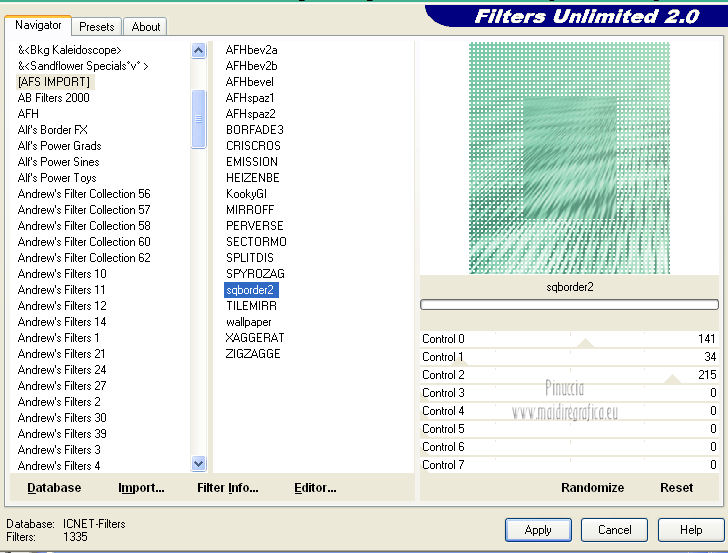Randomize the filter controls
The image size is (728, 553).
(x=592, y=488)
